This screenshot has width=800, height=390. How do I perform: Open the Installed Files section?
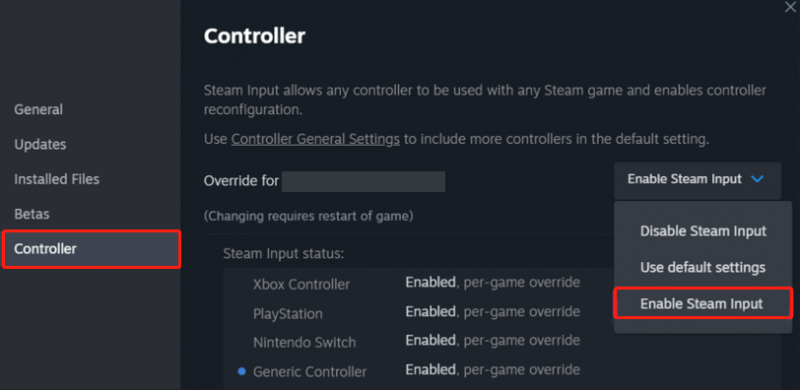click(57, 179)
